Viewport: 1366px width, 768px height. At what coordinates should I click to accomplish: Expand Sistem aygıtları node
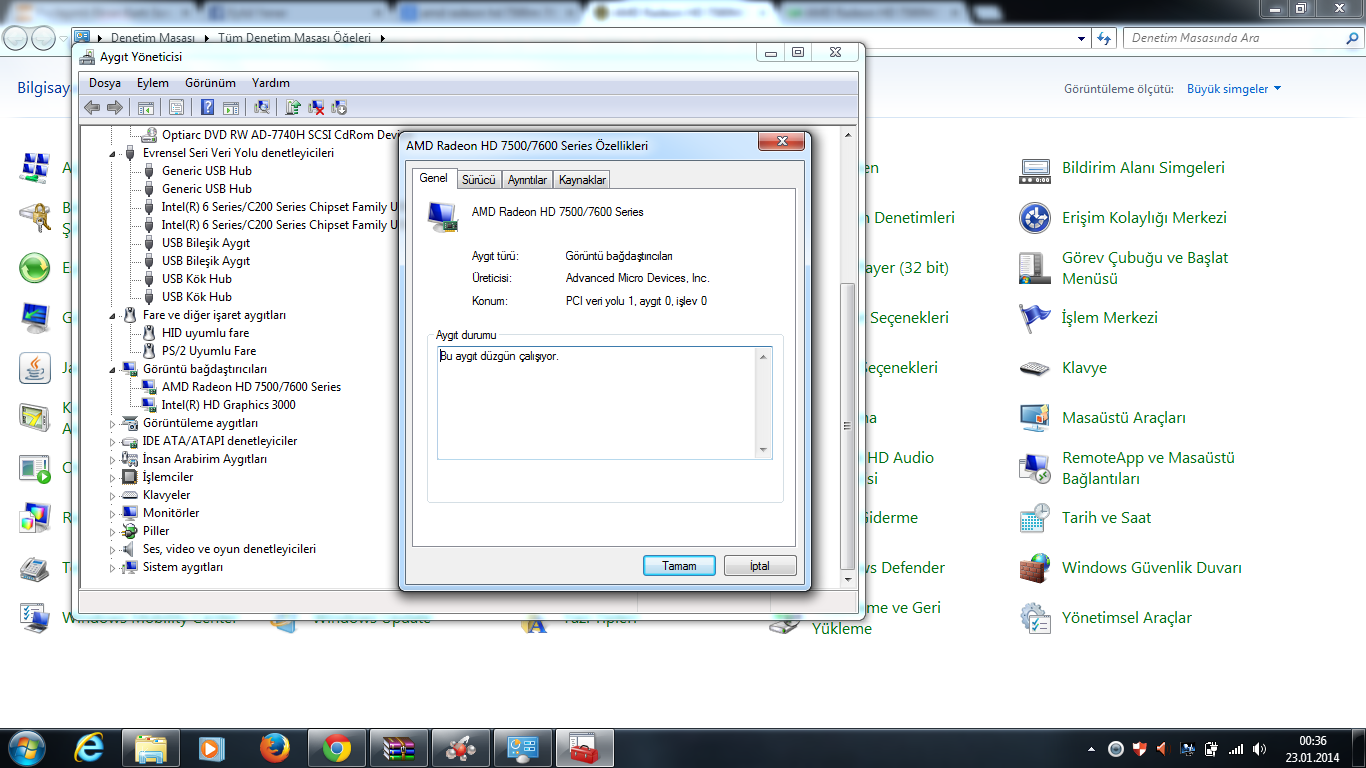pyautogui.click(x=113, y=567)
